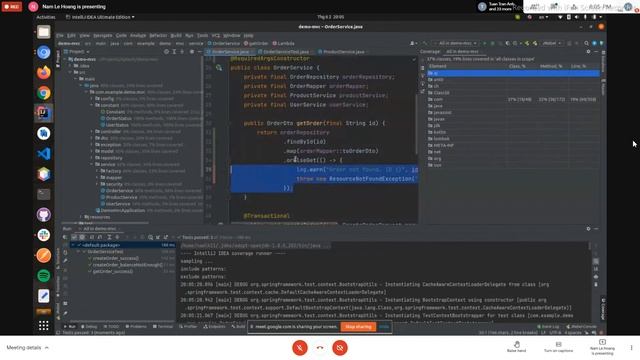
Task: Select UserService class in project tree
Action: coord(118,204)
